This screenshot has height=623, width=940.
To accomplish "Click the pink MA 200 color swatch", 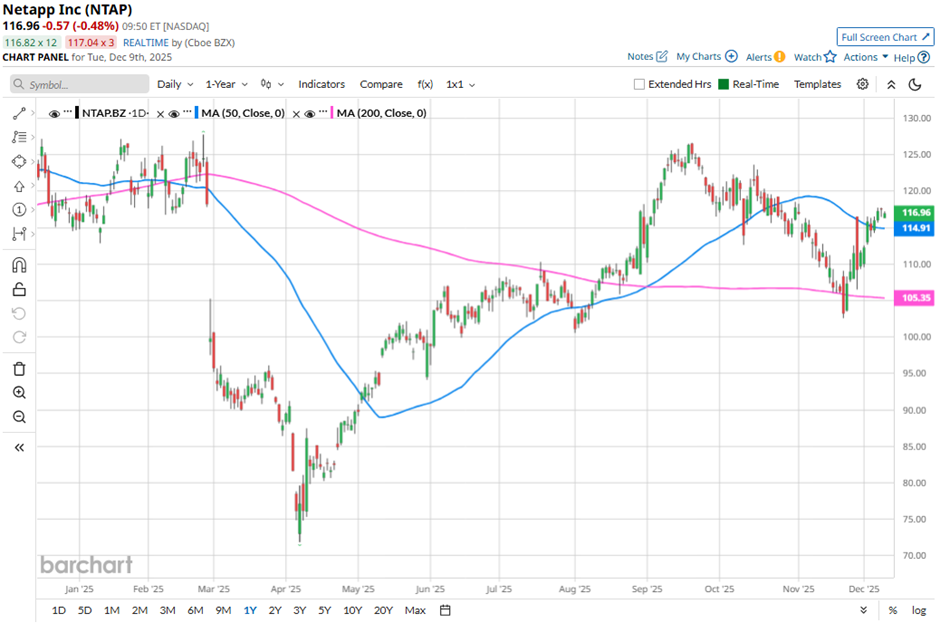I will (x=331, y=114).
